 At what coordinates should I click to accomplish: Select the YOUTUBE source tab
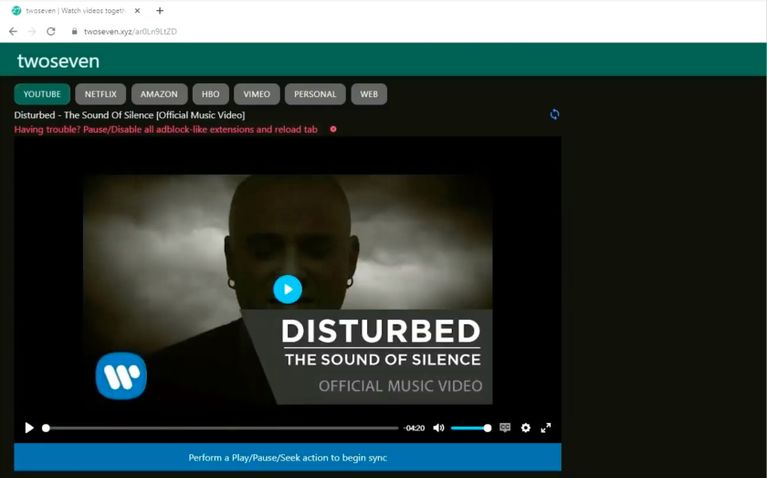(42, 94)
